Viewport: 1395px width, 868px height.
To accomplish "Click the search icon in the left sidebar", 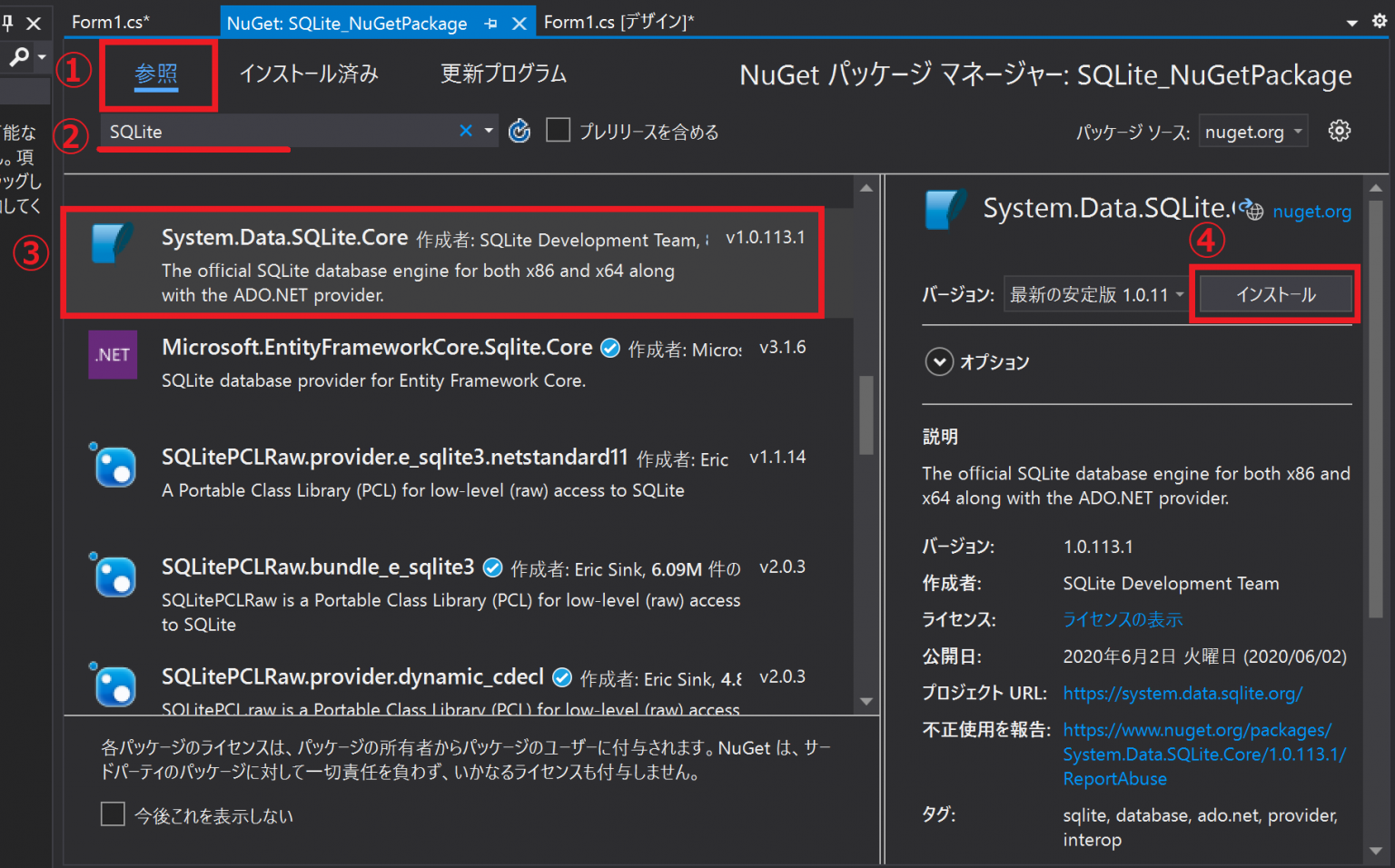I will pyautogui.click(x=18, y=56).
